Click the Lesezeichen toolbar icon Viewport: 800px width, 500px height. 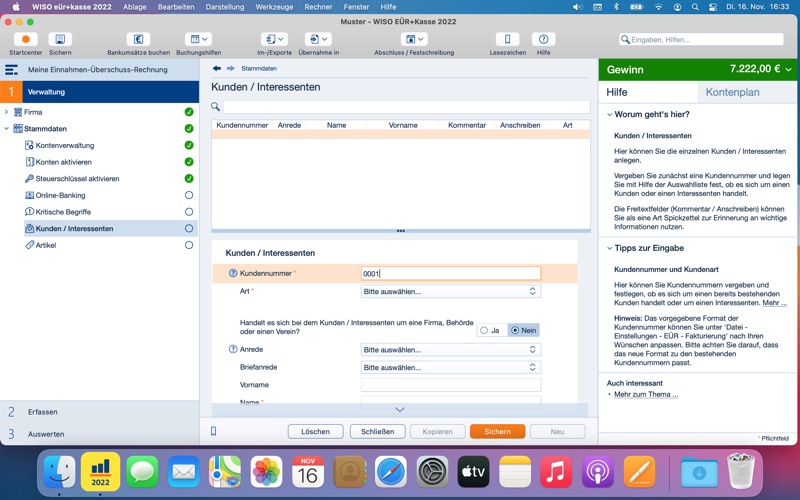tap(508, 39)
